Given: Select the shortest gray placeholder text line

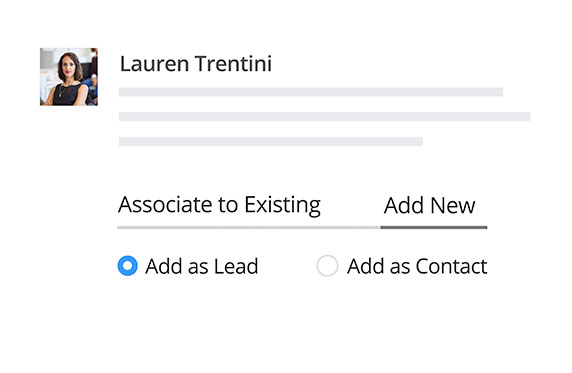Looking at the screenshot, I should point(271,141).
